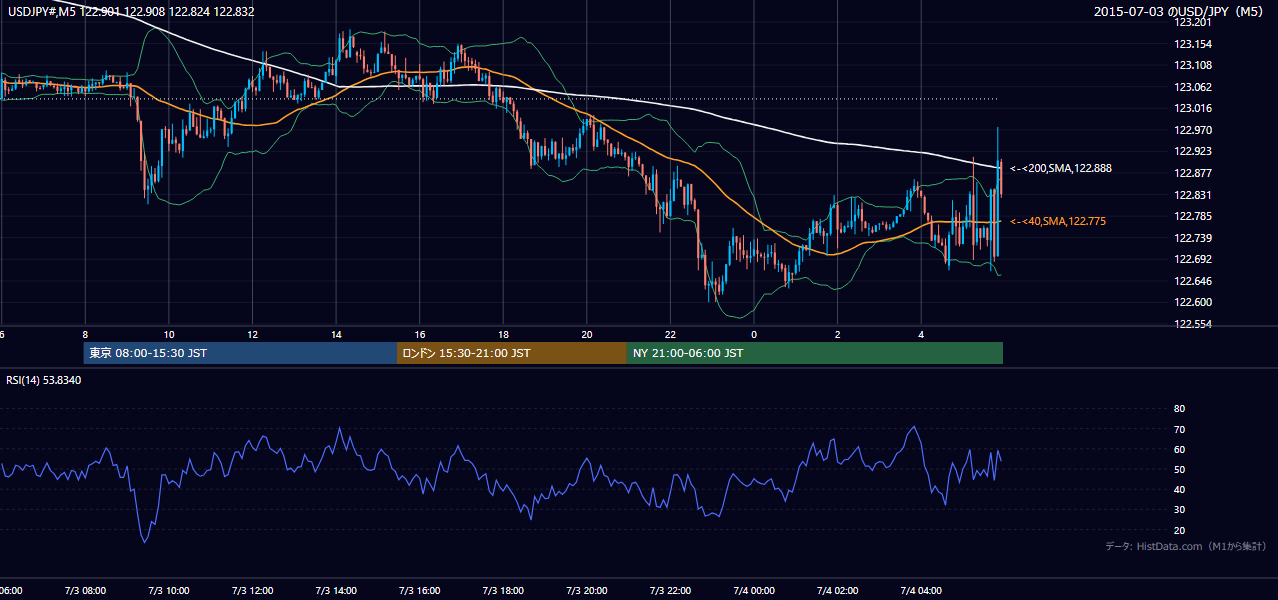1278x600 pixels.
Task: Click the 7/3 14:00 bottom time label
Action: [336, 590]
